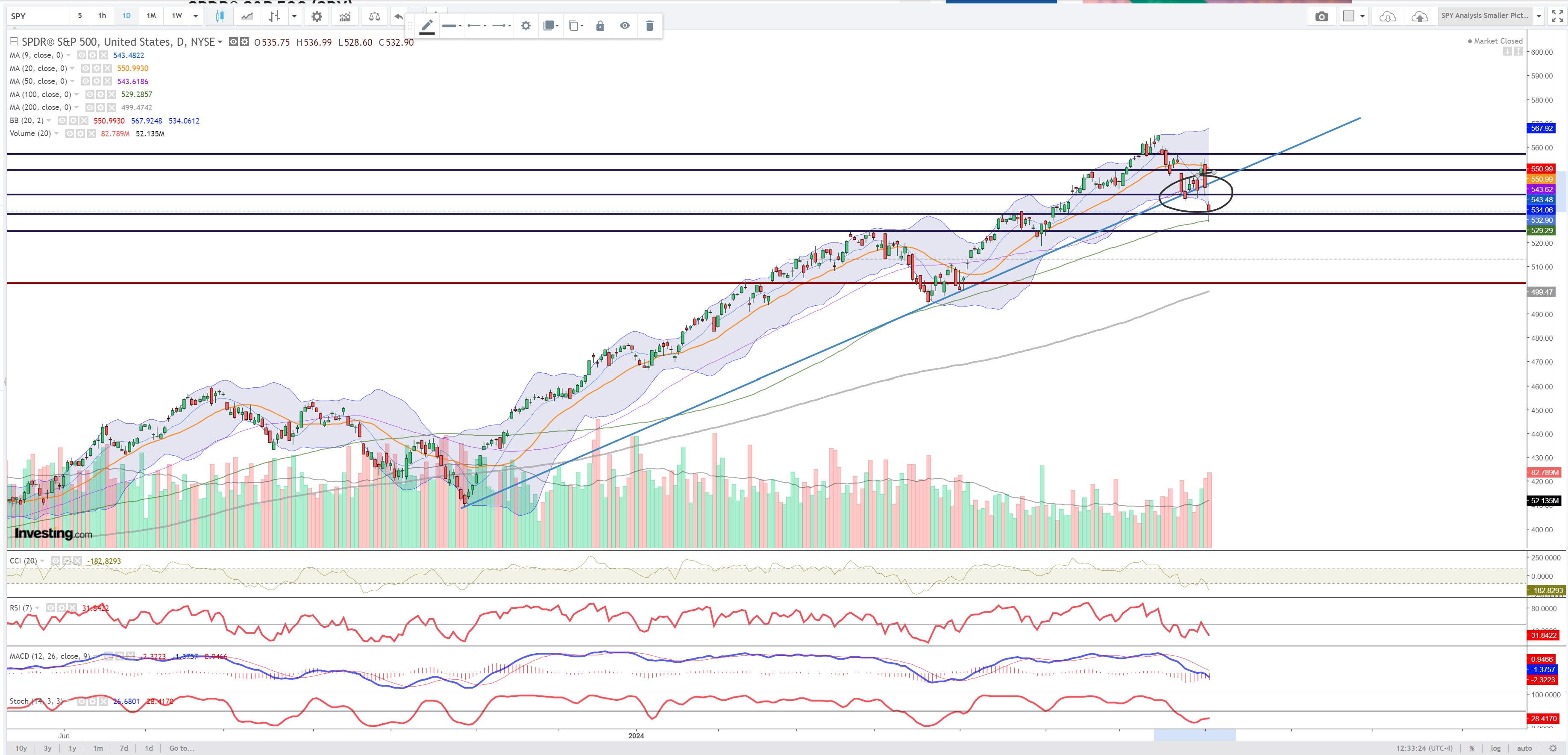Open the indicators bar-chart icon
The image size is (1568, 755).
pos(345,16)
